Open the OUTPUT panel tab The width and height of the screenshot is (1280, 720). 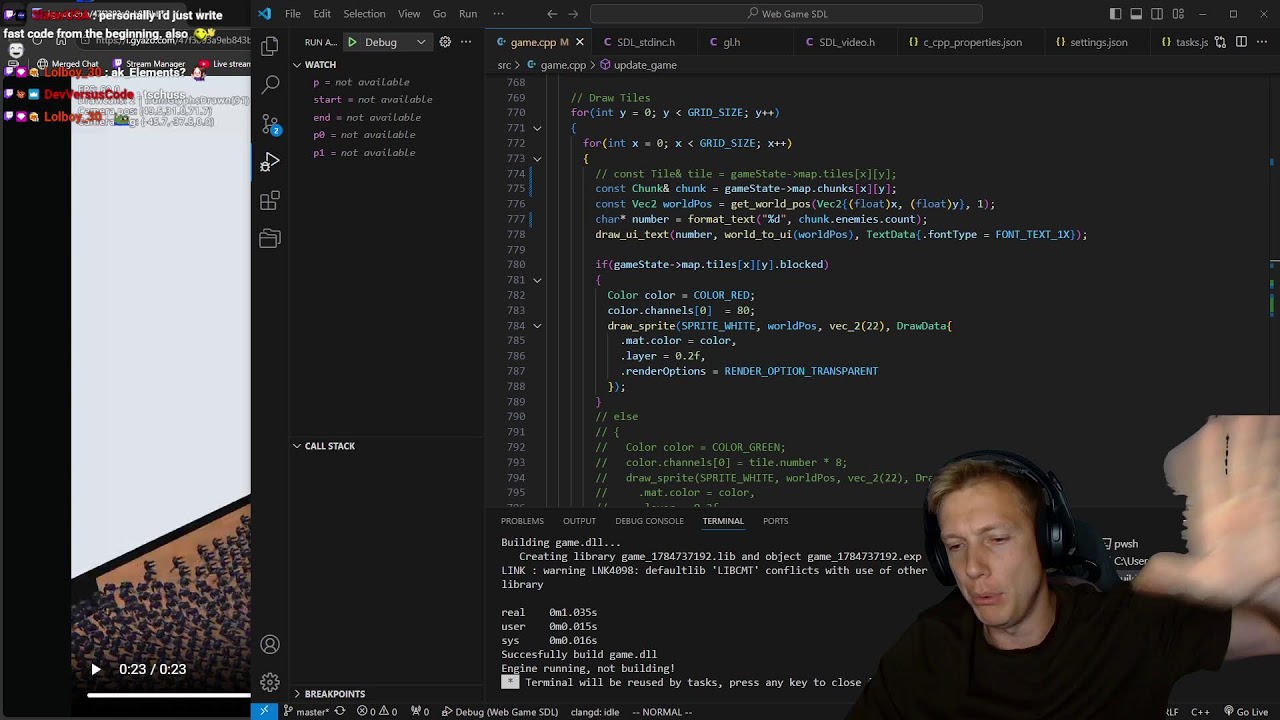(x=579, y=521)
